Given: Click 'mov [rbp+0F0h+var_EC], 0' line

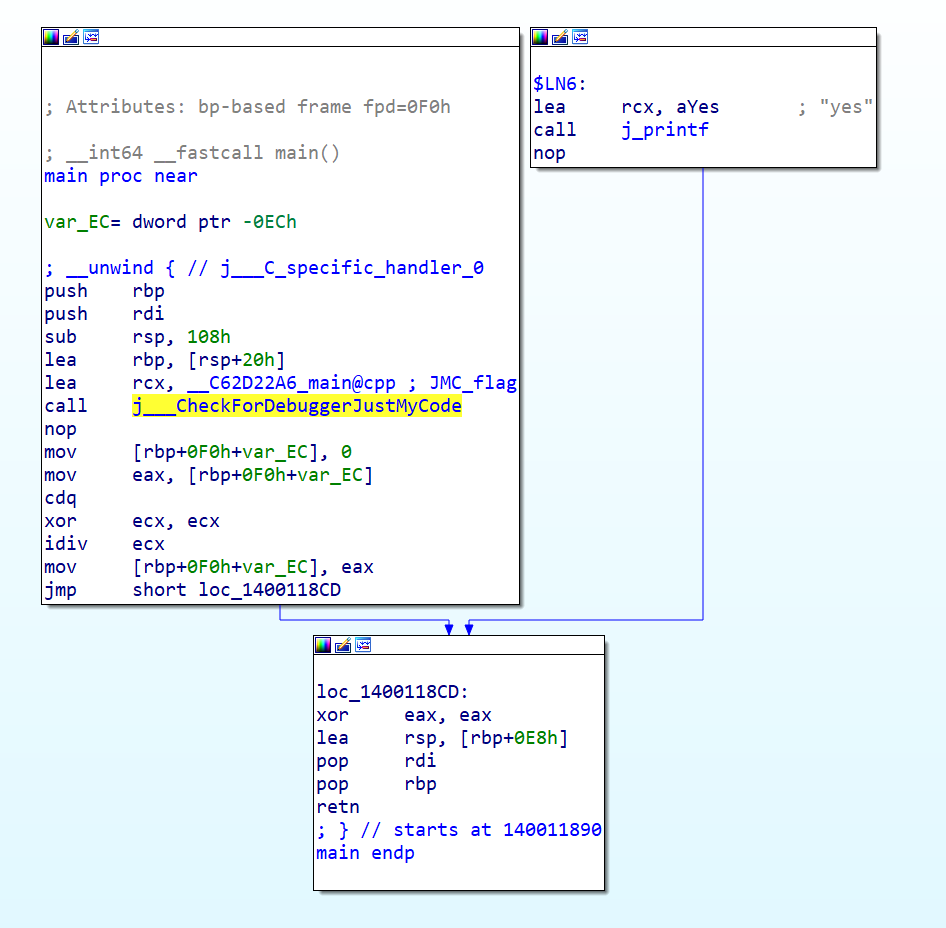Looking at the screenshot, I should (198, 453).
